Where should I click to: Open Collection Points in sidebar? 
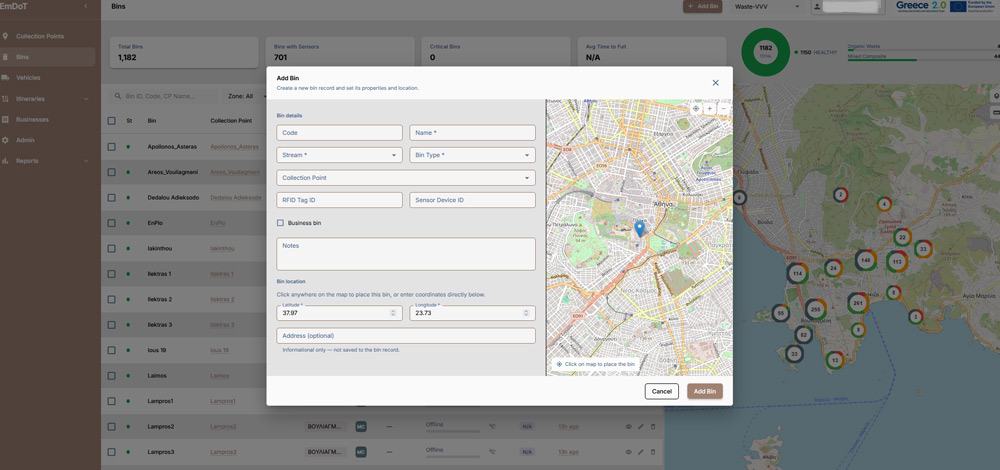40,36
